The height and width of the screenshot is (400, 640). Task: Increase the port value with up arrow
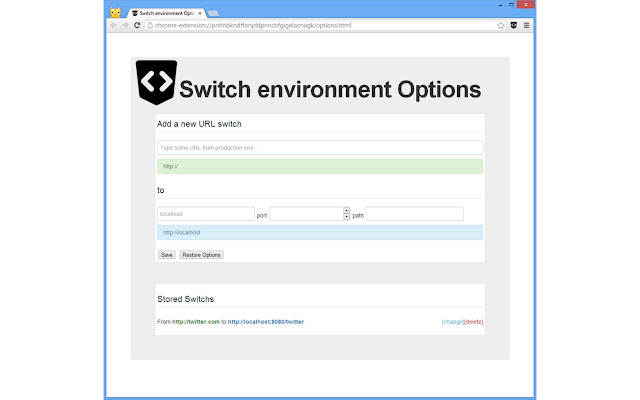347,211
